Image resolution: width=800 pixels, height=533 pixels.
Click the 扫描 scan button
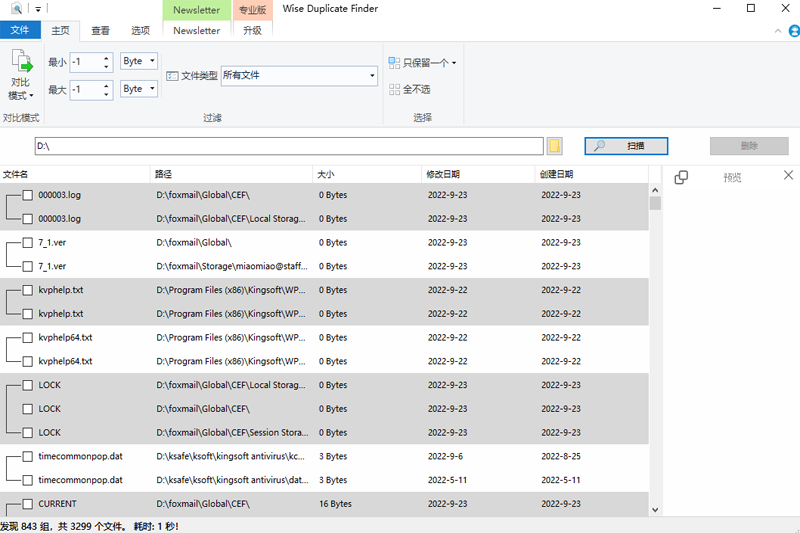pos(626,146)
